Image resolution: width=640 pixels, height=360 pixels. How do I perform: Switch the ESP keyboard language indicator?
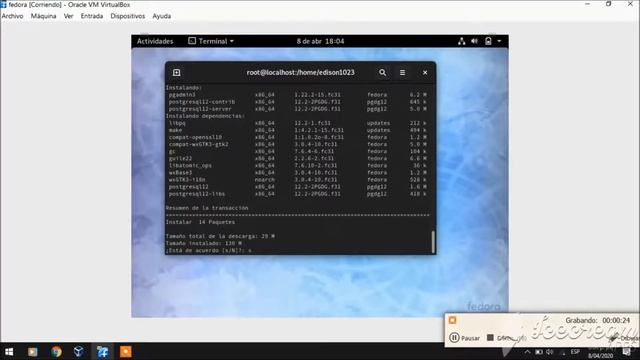point(575,352)
